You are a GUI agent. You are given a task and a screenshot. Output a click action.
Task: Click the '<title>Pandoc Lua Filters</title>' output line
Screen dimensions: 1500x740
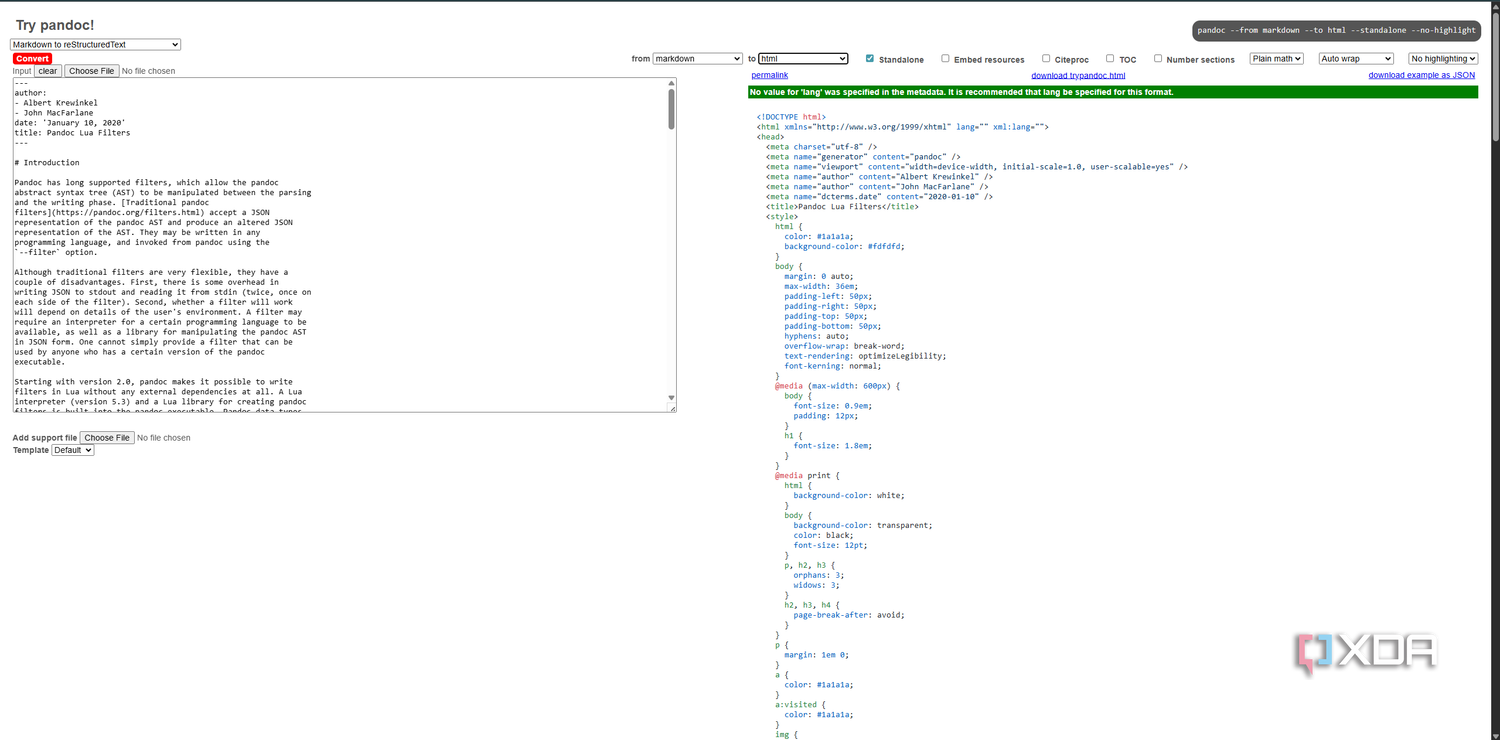point(842,206)
